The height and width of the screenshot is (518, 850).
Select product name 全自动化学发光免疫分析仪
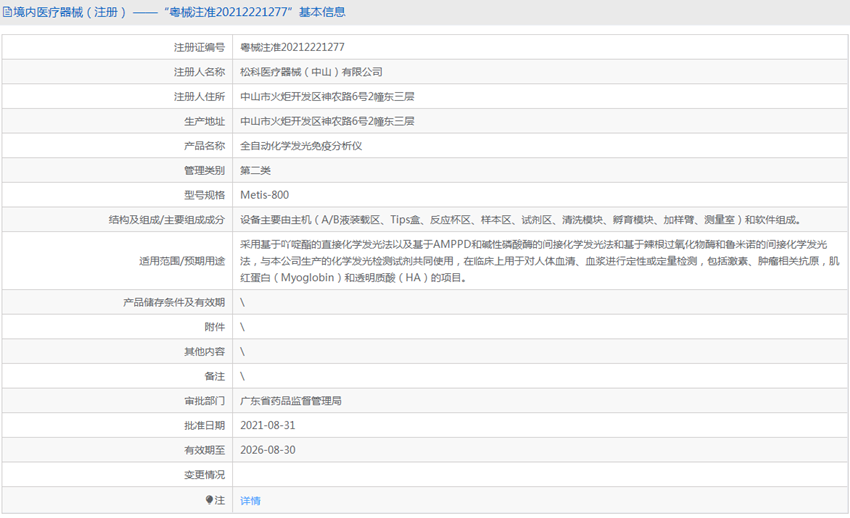click(x=300, y=146)
